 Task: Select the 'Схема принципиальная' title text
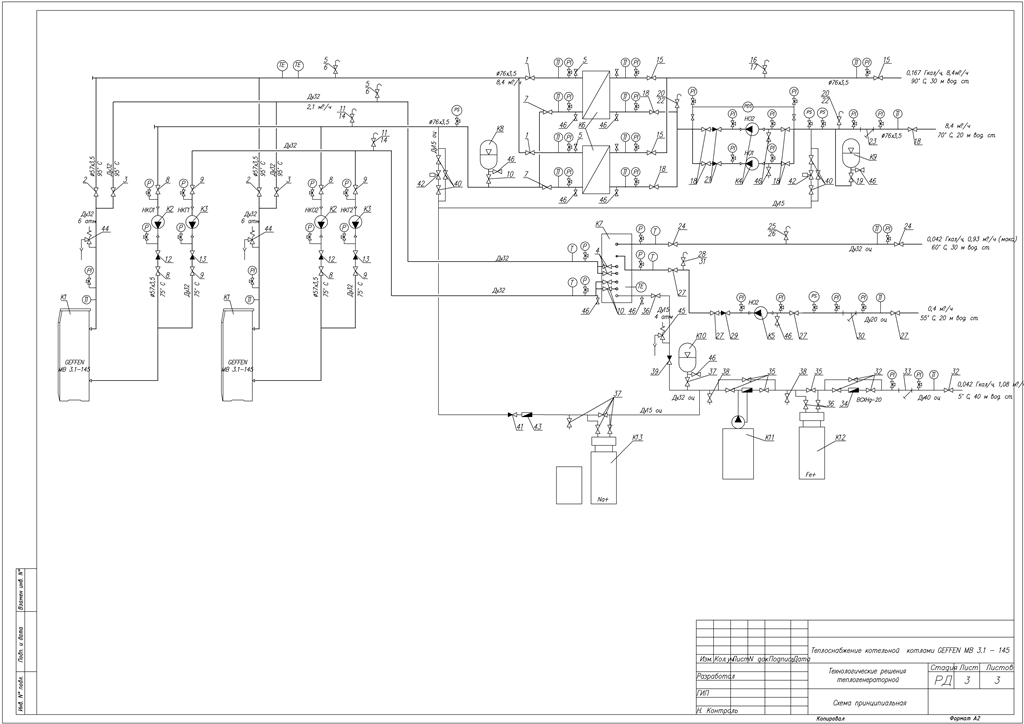click(x=861, y=703)
